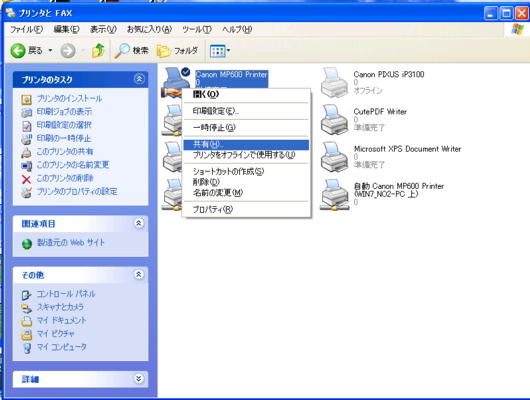The image size is (530, 400).
Task: Click the green Back arrow icon
Action: pos(18,51)
